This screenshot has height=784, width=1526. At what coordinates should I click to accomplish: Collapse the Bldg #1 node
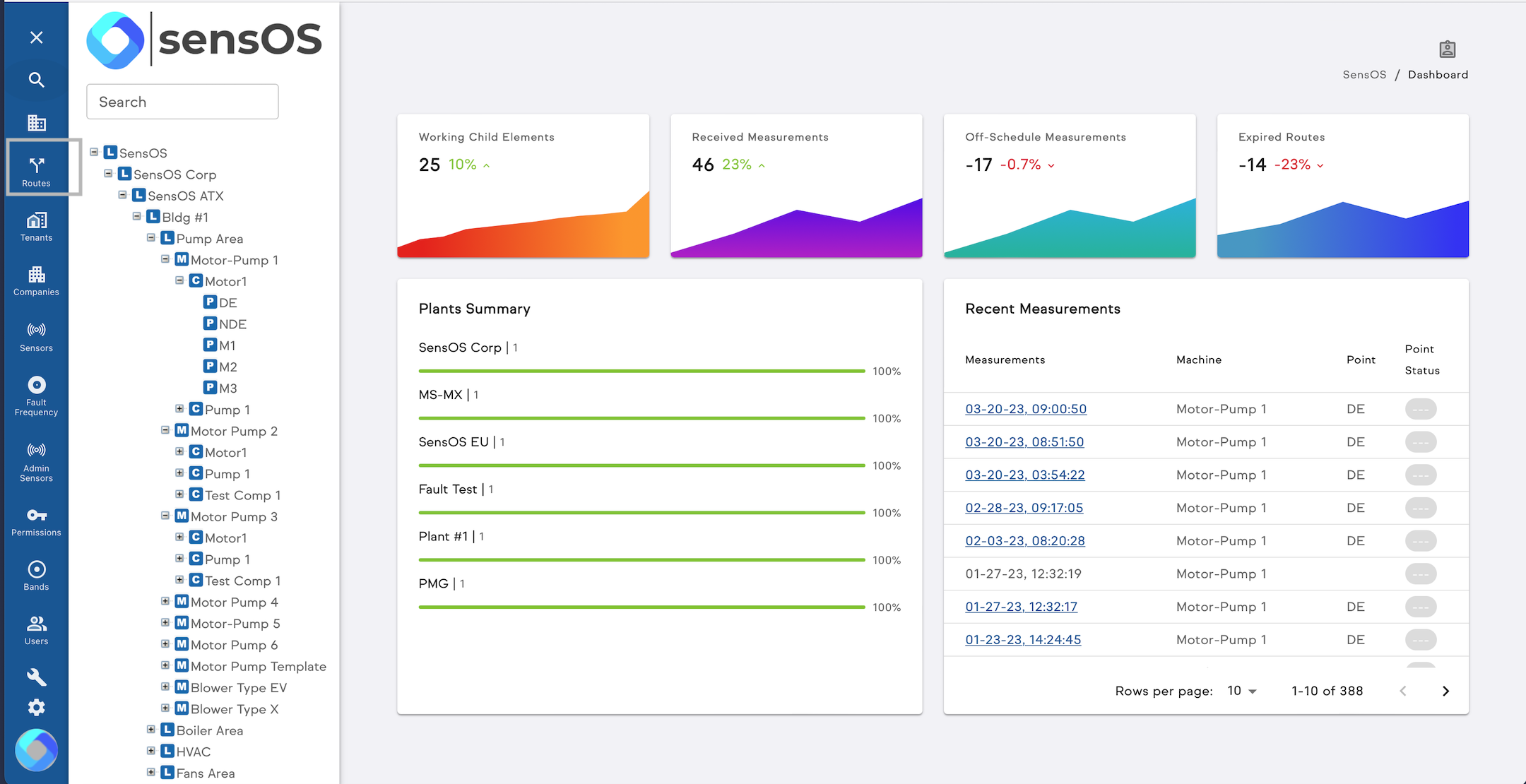[x=136, y=216]
